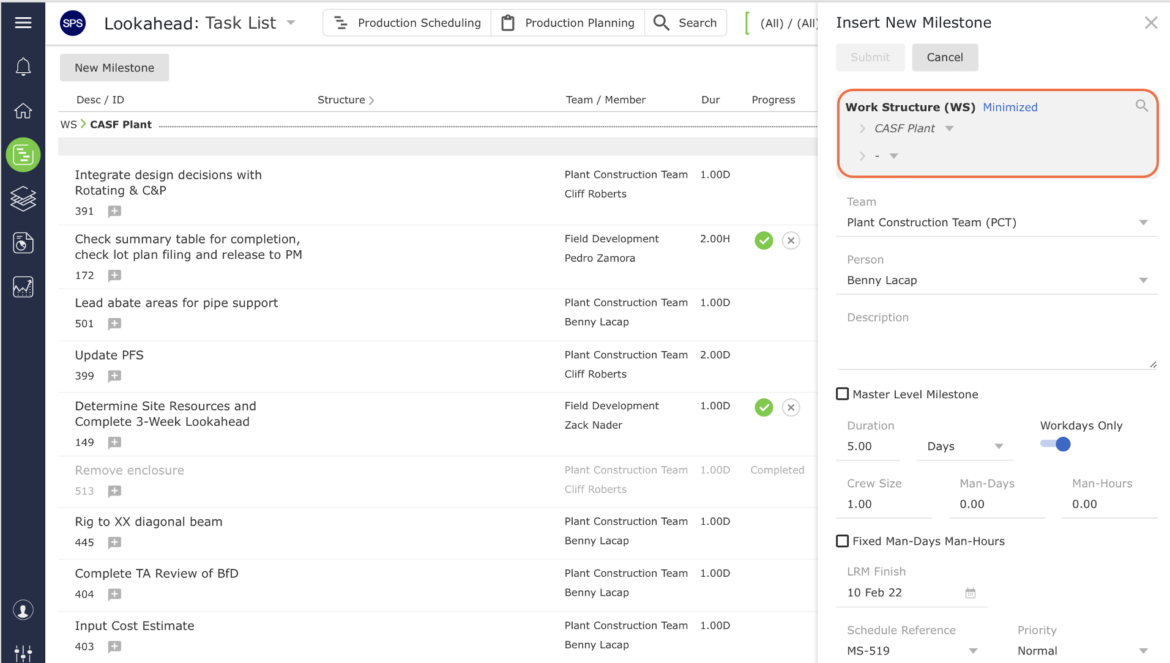Screen dimensions: 1170x663
Task: Open Duration unit Days dropdown
Action: (x=963, y=446)
